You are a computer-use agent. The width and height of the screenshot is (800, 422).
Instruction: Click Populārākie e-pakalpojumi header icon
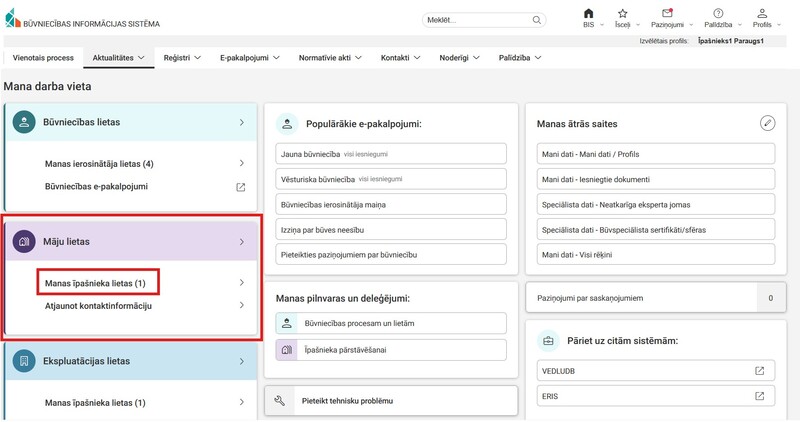point(287,124)
